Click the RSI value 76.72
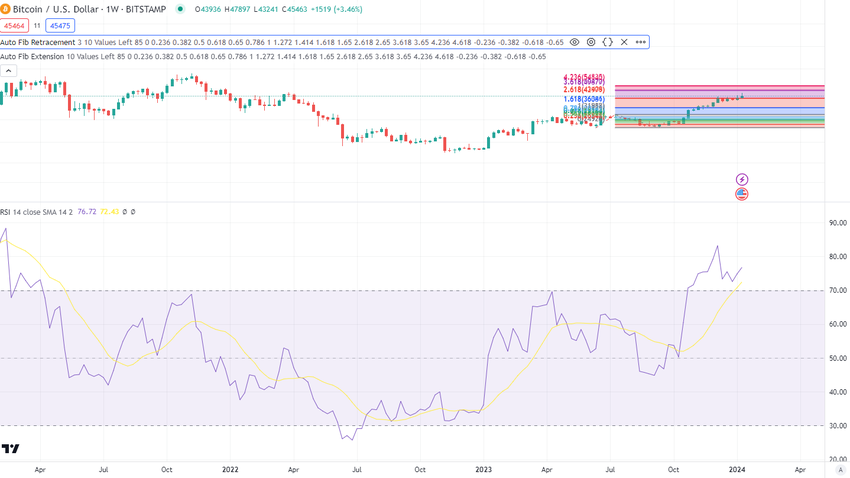 tap(87, 212)
